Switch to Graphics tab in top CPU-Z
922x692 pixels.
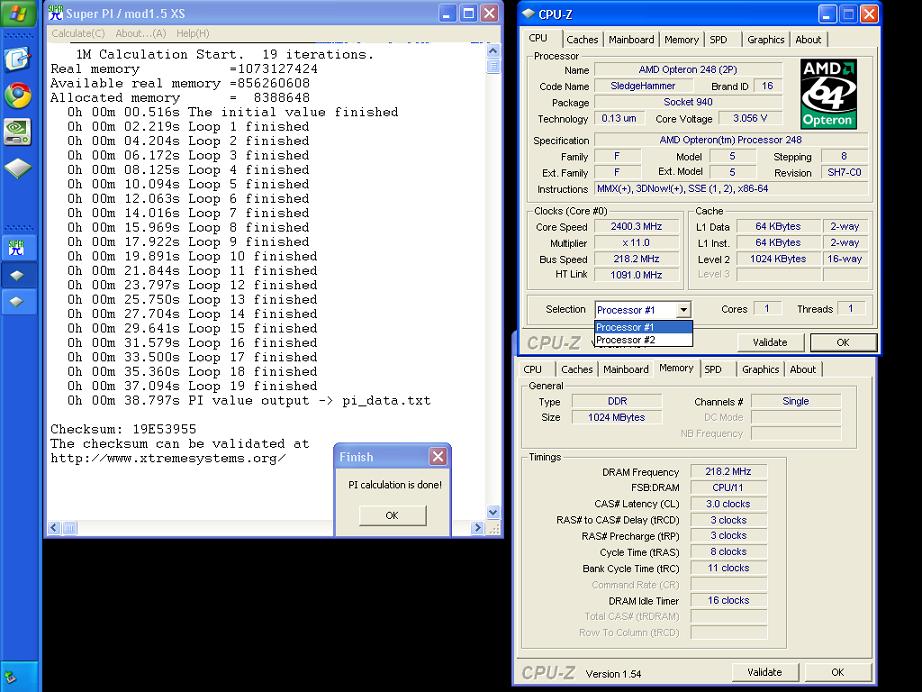point(766,39)
